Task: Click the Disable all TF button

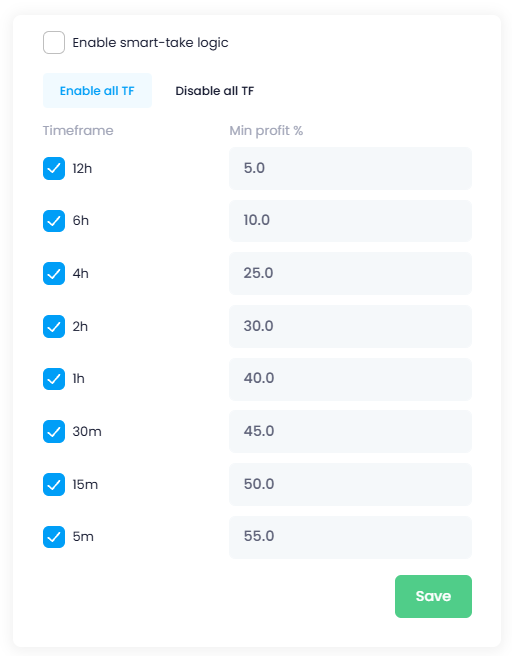Action: tap(215, 91)
